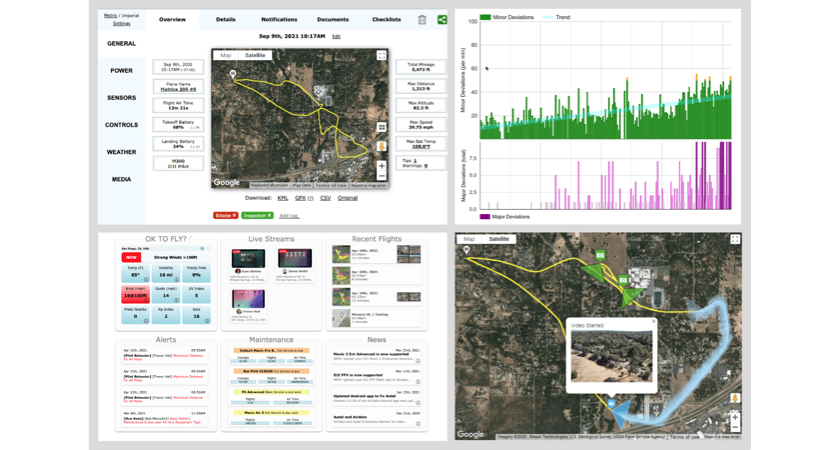Select WEATHER in the side menu
Viewport: 840px width, 450px height.
click(x=122, y=152)
